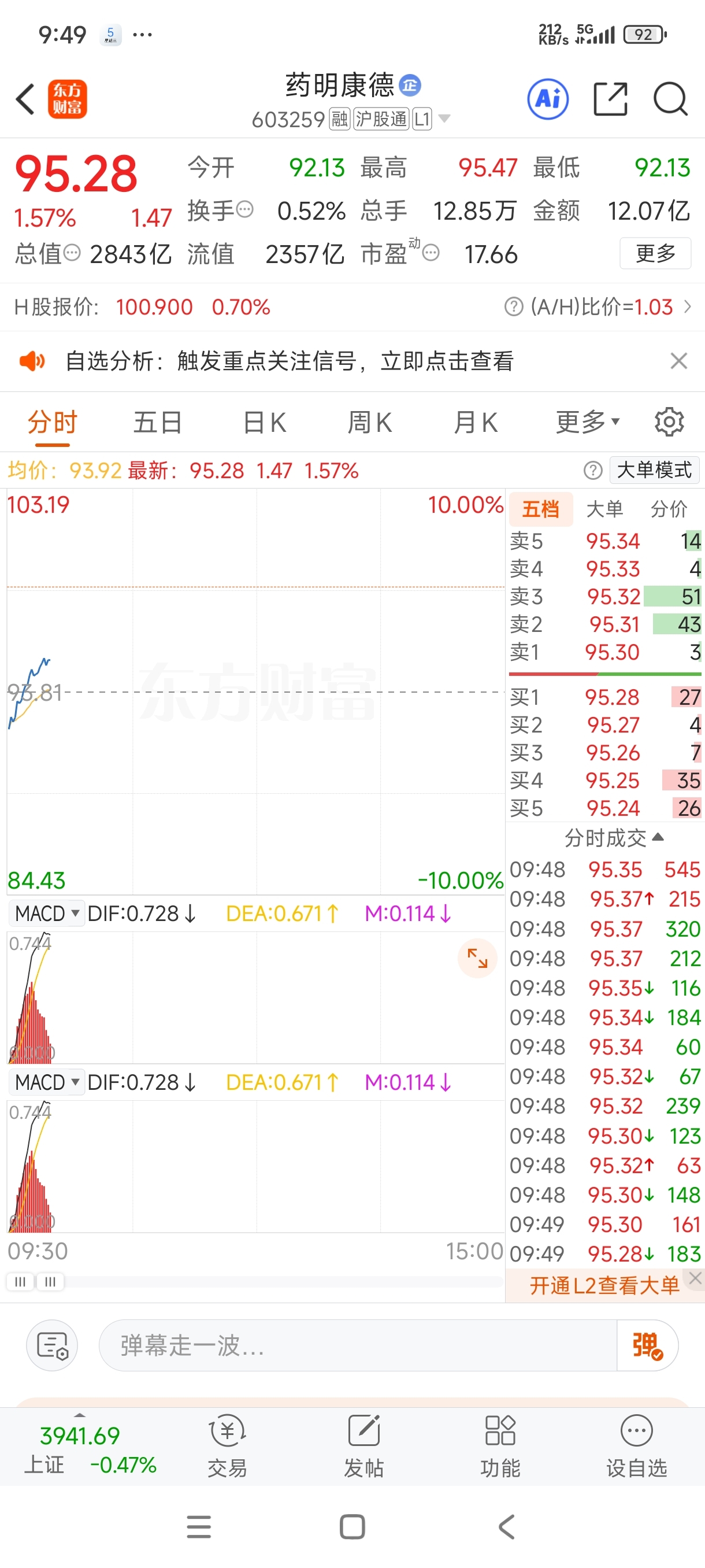This screenshot has height=1568, width=705.
Task: Open the 发帖 post icon
Action: [363, 1446]
